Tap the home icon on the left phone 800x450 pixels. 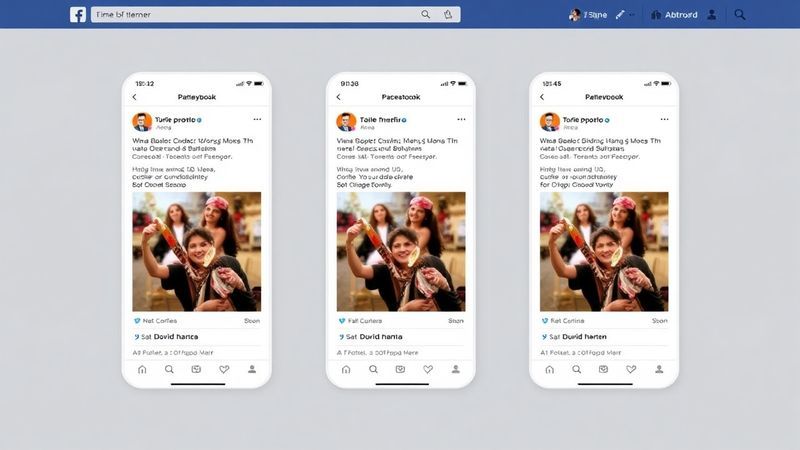tap(142, 369)
